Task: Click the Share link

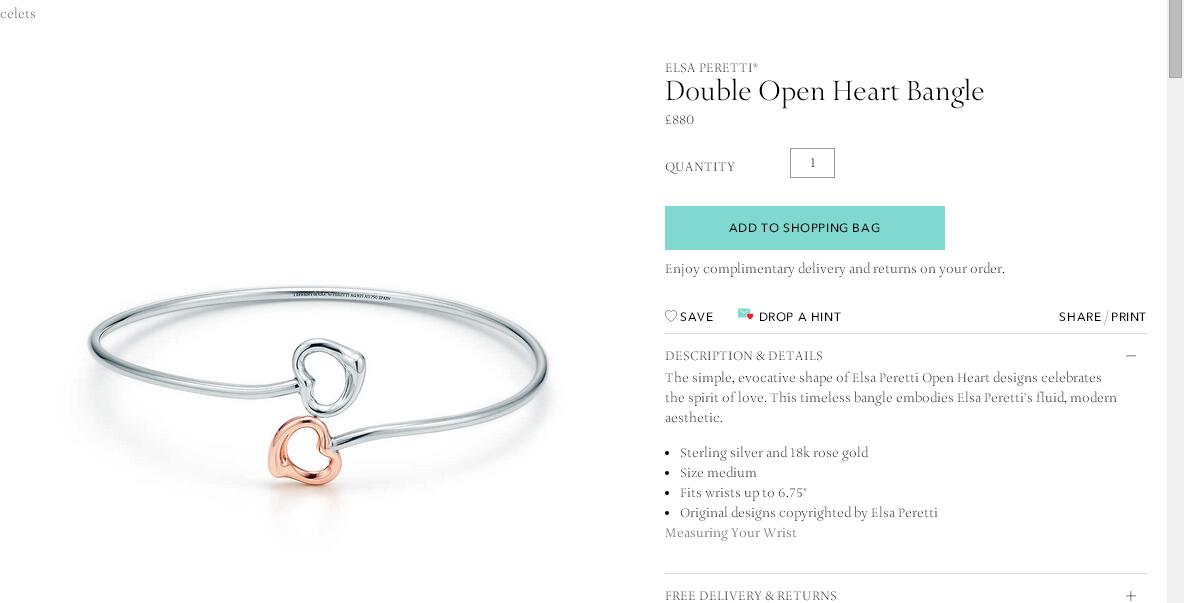Action: click(x=1080, y=317)
